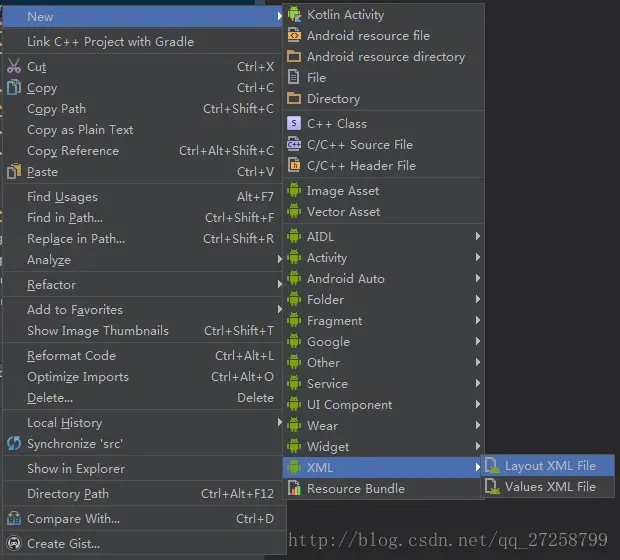Expand the Local History submenu arrow

(x=280, y=422)
